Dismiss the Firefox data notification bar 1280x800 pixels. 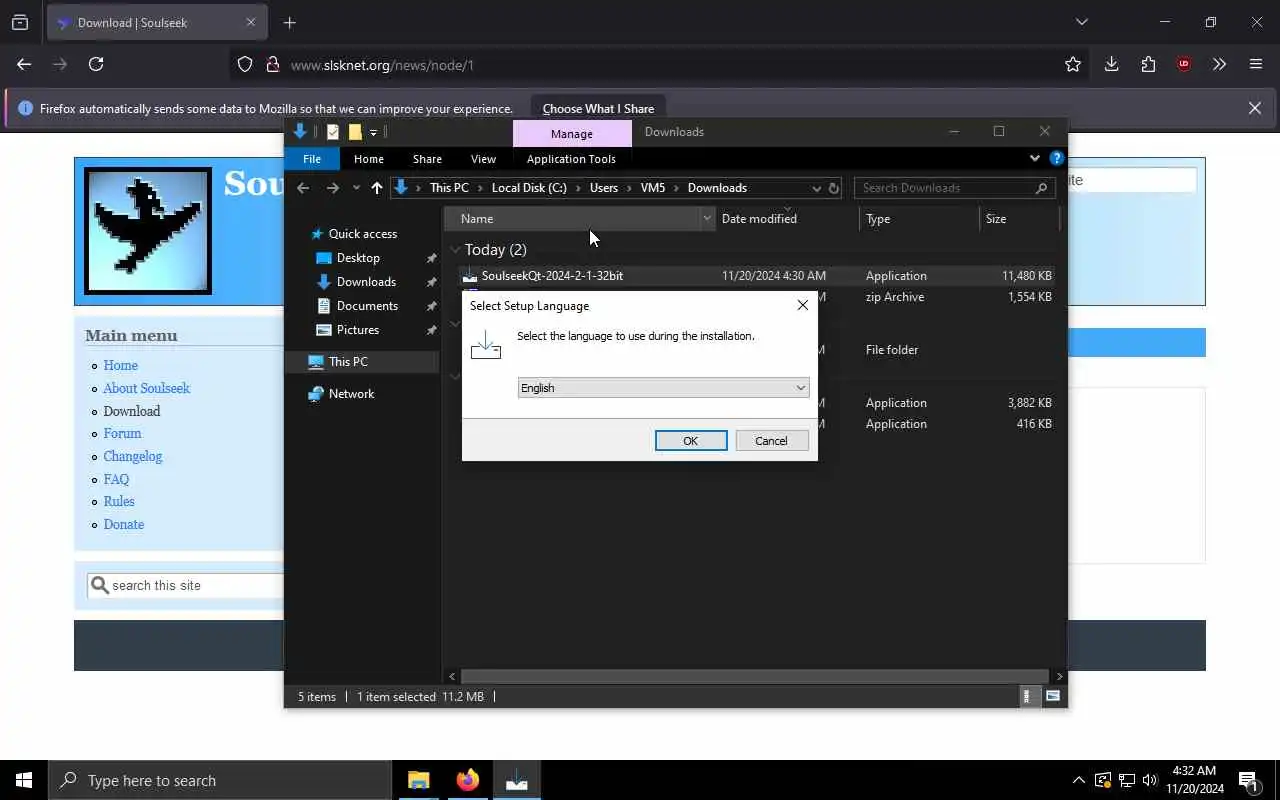tap(1254, 108)
